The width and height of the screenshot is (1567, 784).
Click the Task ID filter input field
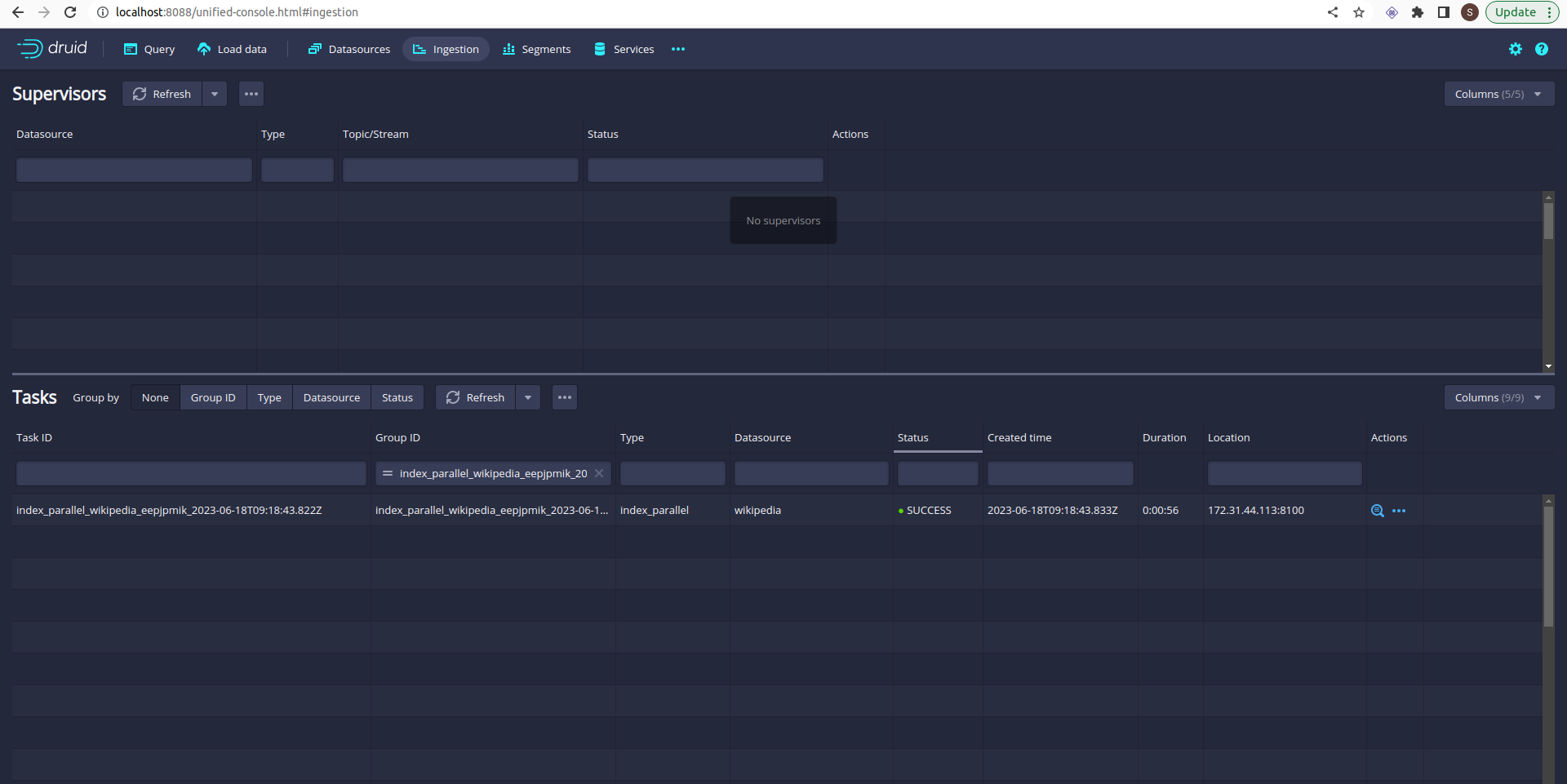(x=191, y=473)
